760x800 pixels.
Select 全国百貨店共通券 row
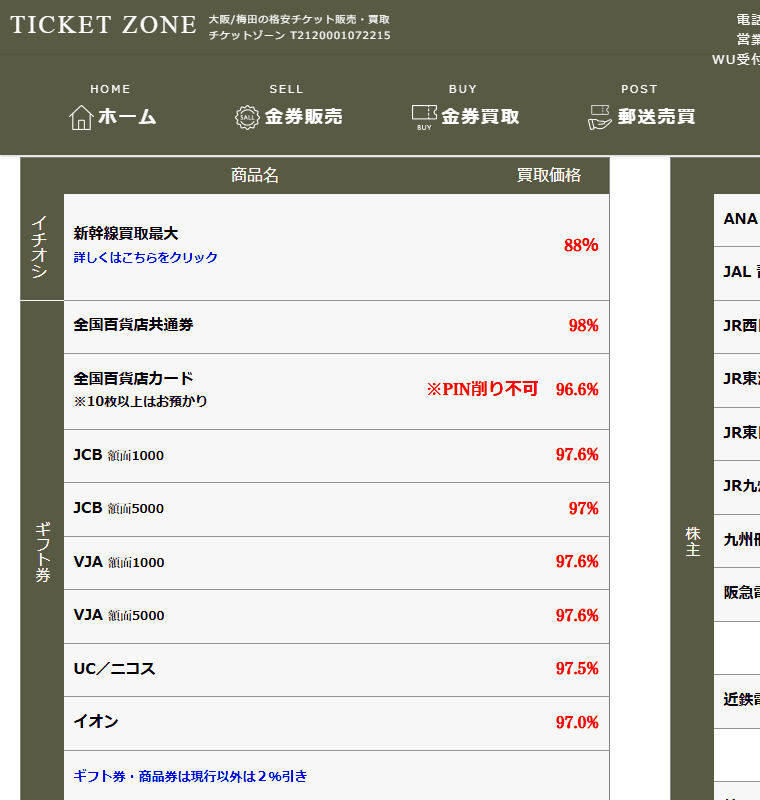[337, 327]
